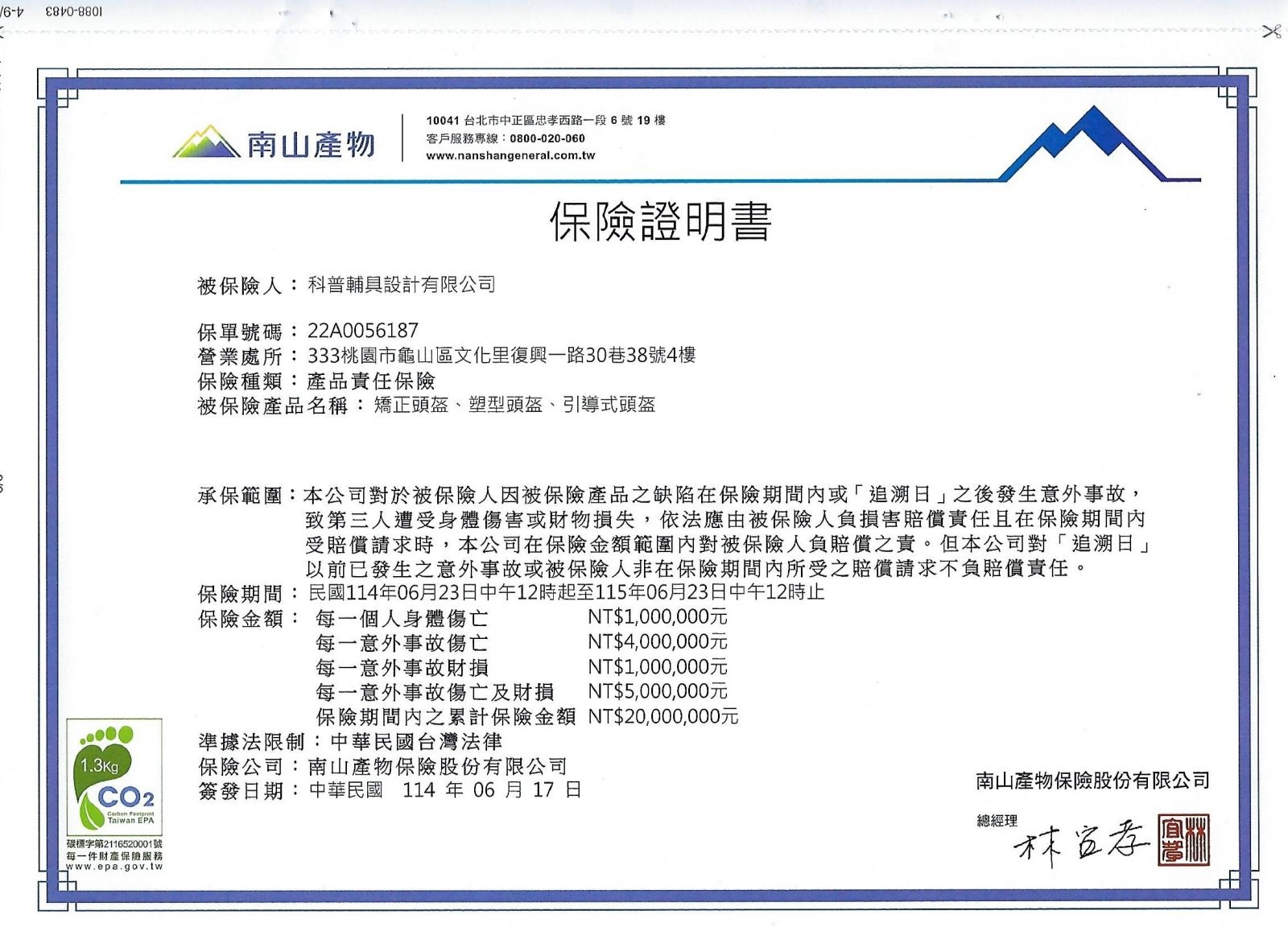
Task: Click carbon label number 碳標字第2116520001號
Action: pyautogui.click(x=114, y=843)
